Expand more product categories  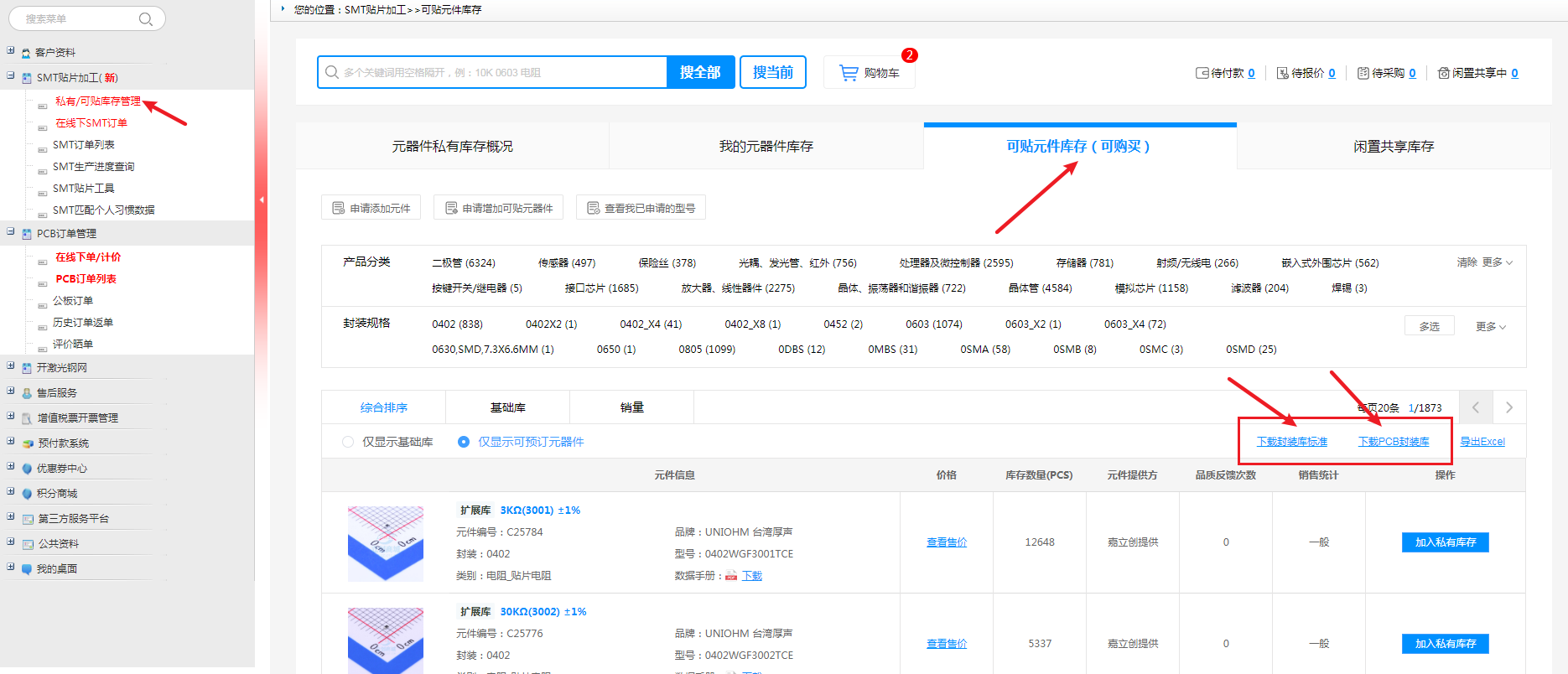coord(1497,262)
